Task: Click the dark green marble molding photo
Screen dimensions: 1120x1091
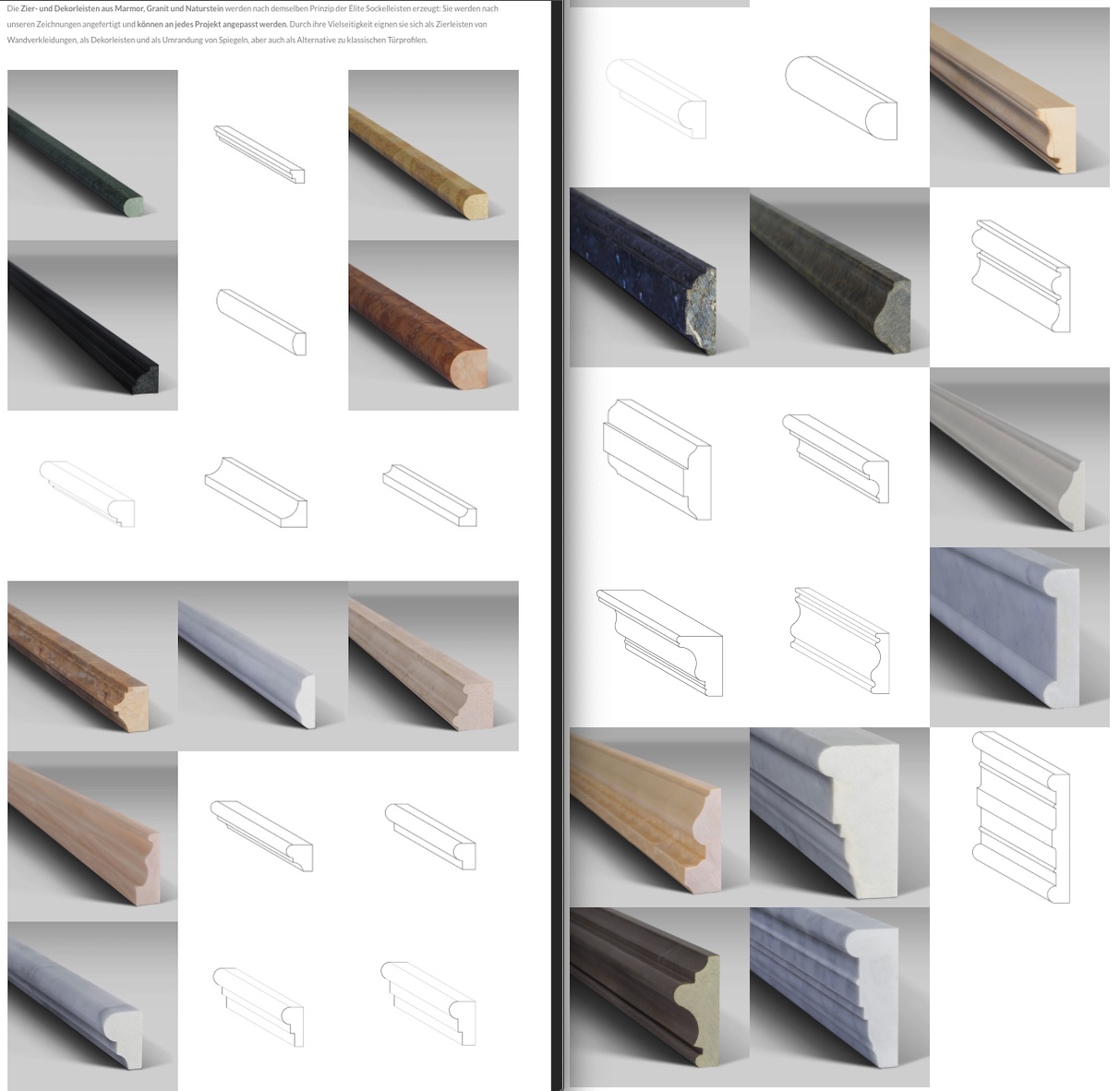Action: coord(92,155)
